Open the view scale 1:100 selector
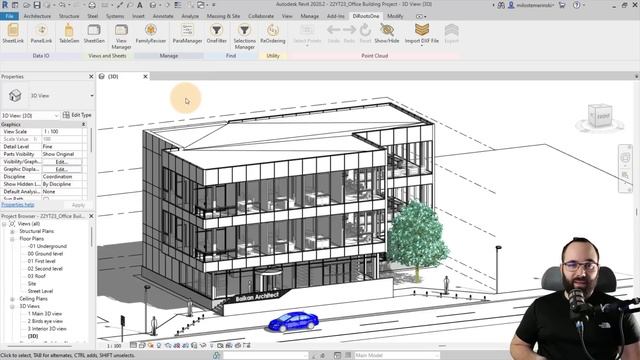Image resolution: width=640 pixels, height=360 pixels. [114, 346]
